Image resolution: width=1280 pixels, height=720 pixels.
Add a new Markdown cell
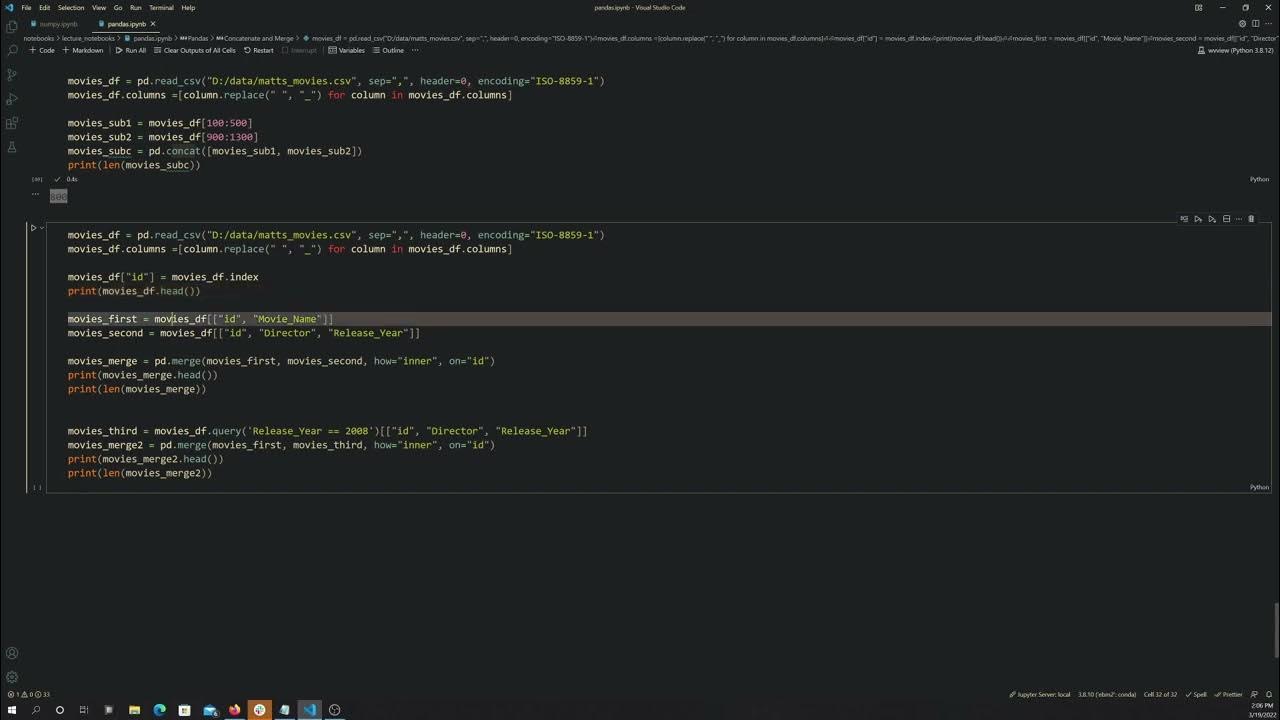coord(83,50)
